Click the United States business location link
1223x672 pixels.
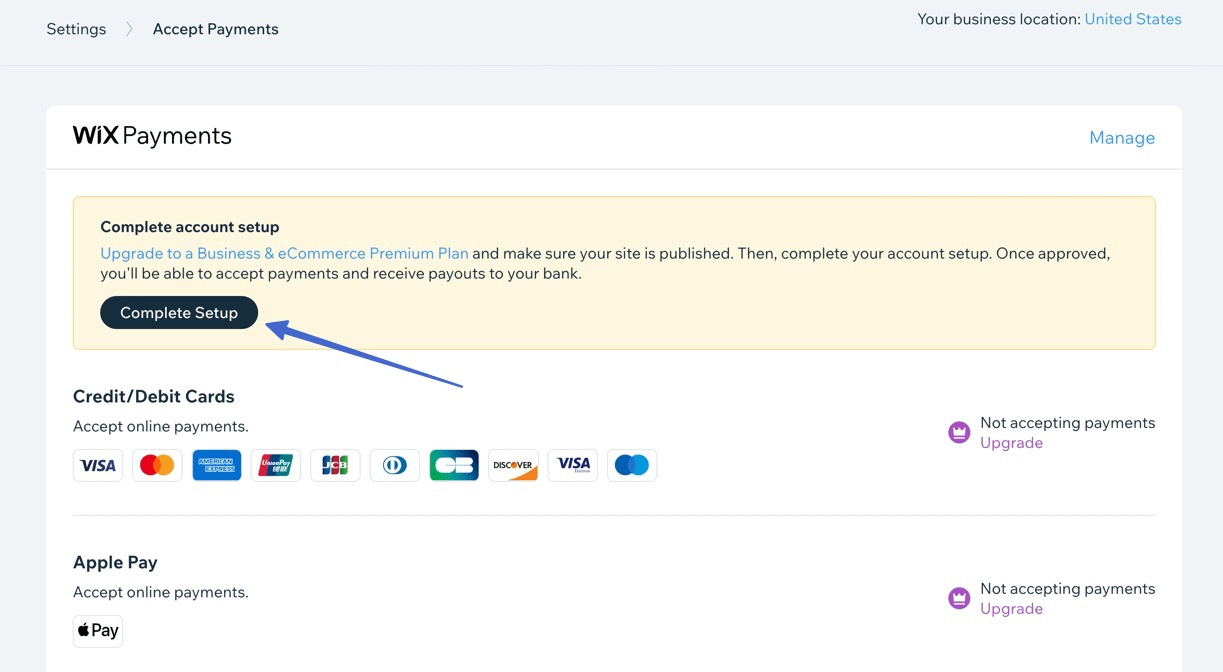(1132, 18)
